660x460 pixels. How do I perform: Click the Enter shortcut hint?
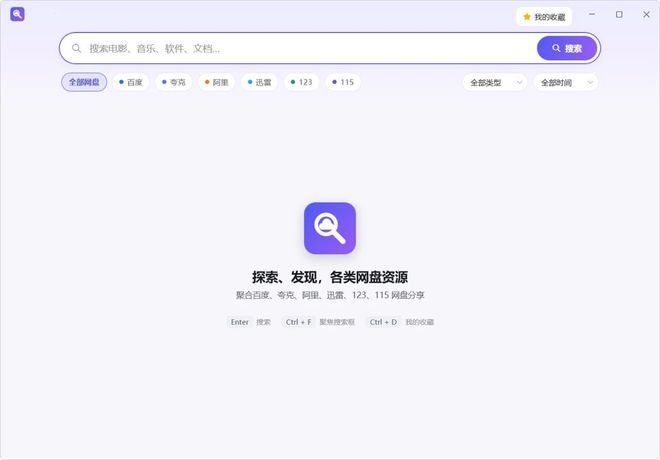click(240, 322)
